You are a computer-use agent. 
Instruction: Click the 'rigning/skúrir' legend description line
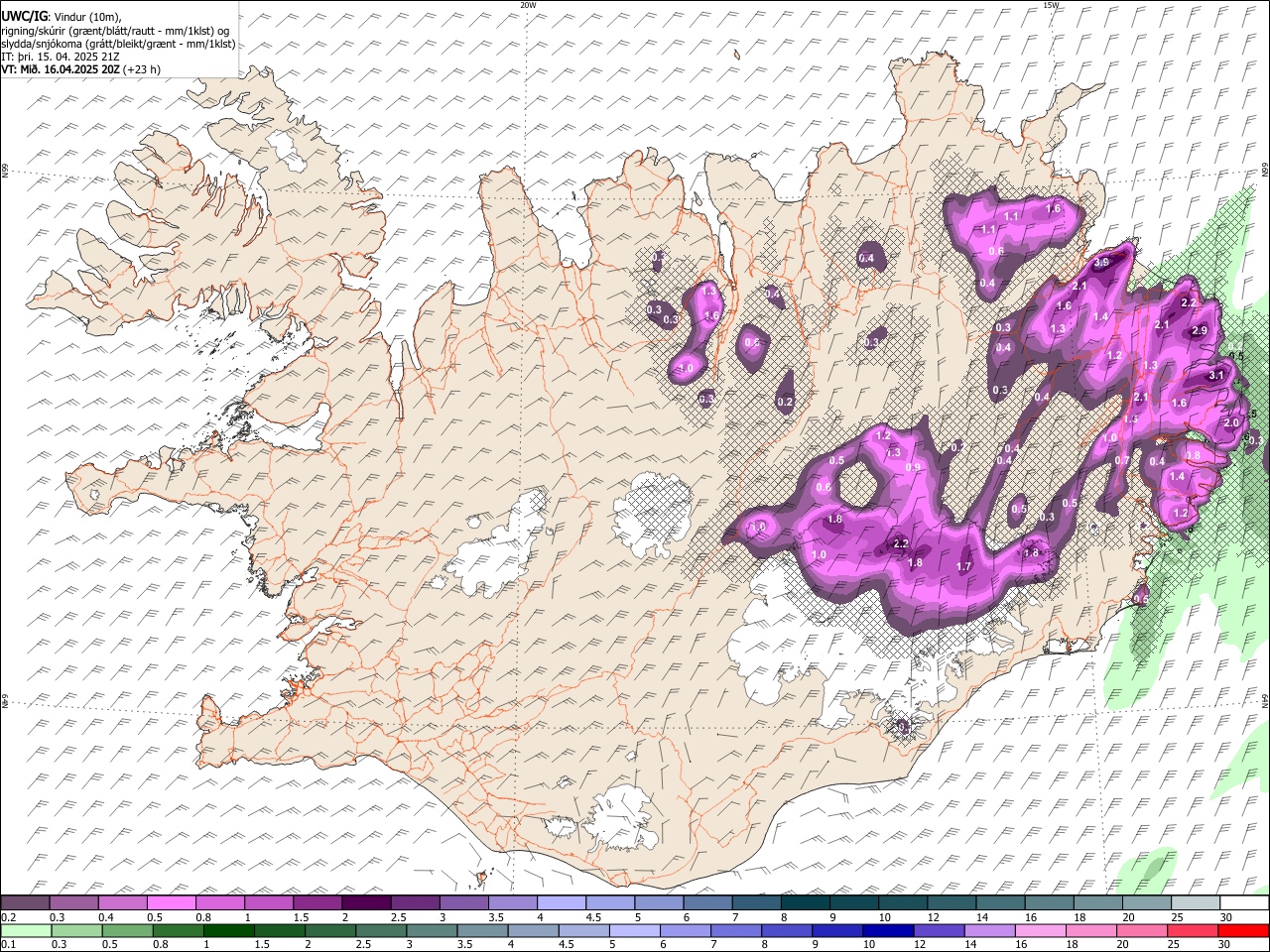tap(115, 30)
